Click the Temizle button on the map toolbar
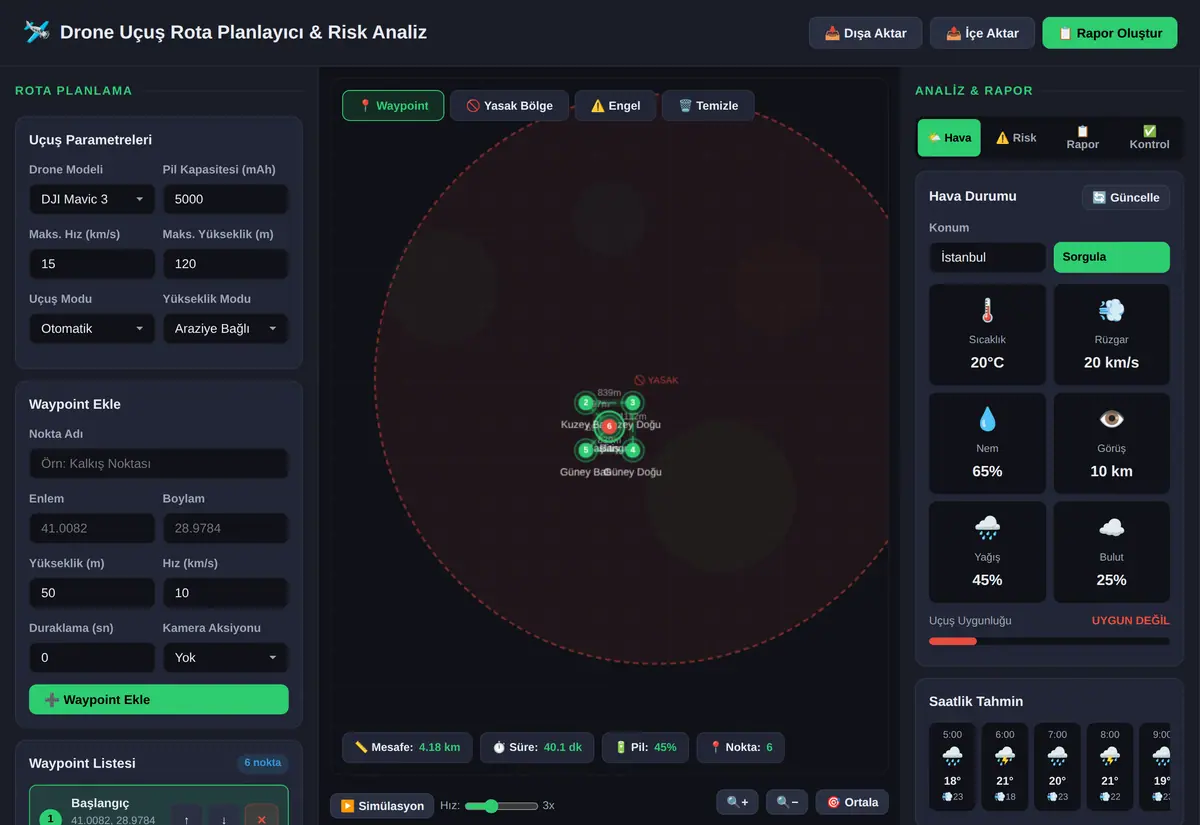The image size is (1200, 825). click(708, 106)
